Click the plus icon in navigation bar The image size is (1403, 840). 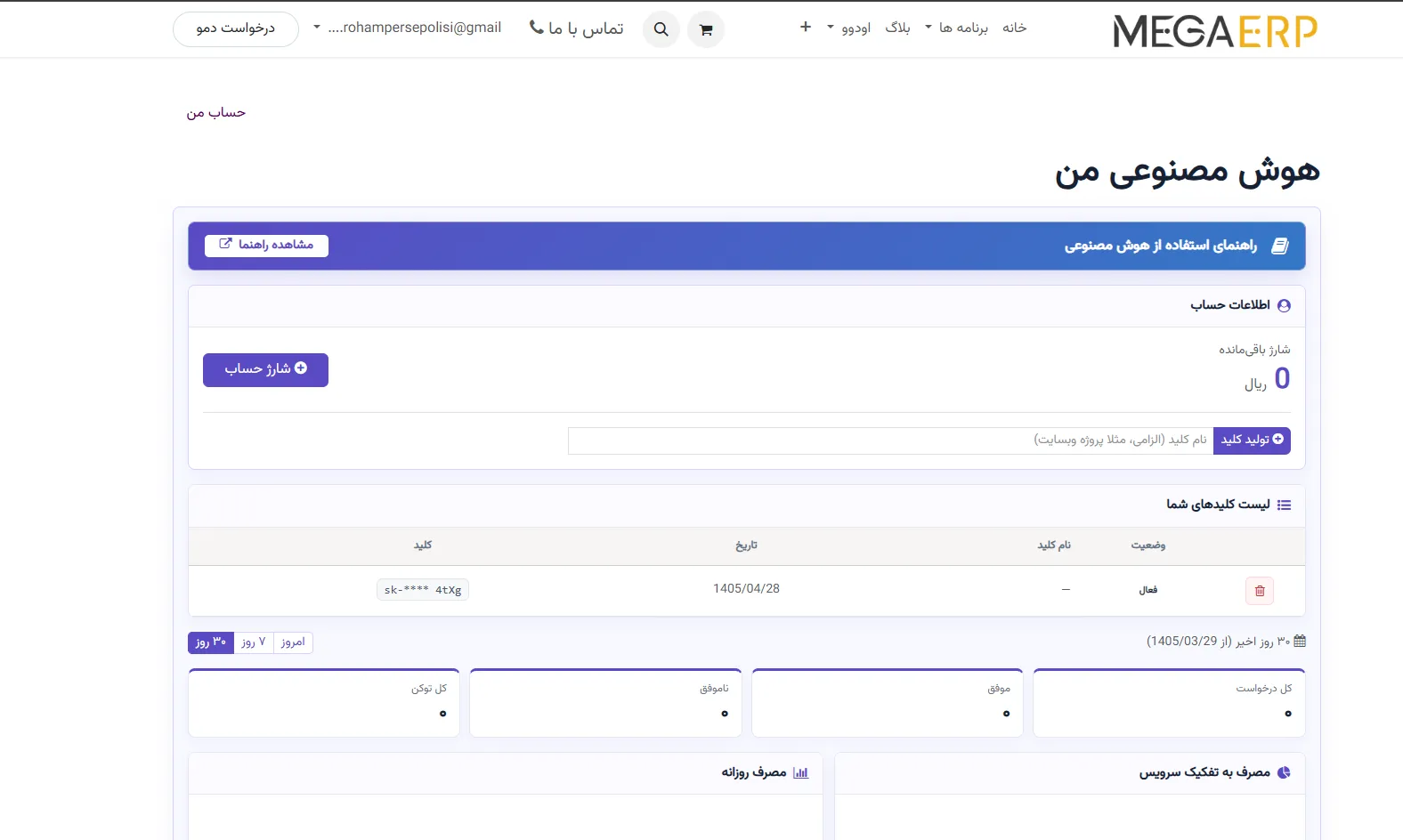[x=806, y=27]
